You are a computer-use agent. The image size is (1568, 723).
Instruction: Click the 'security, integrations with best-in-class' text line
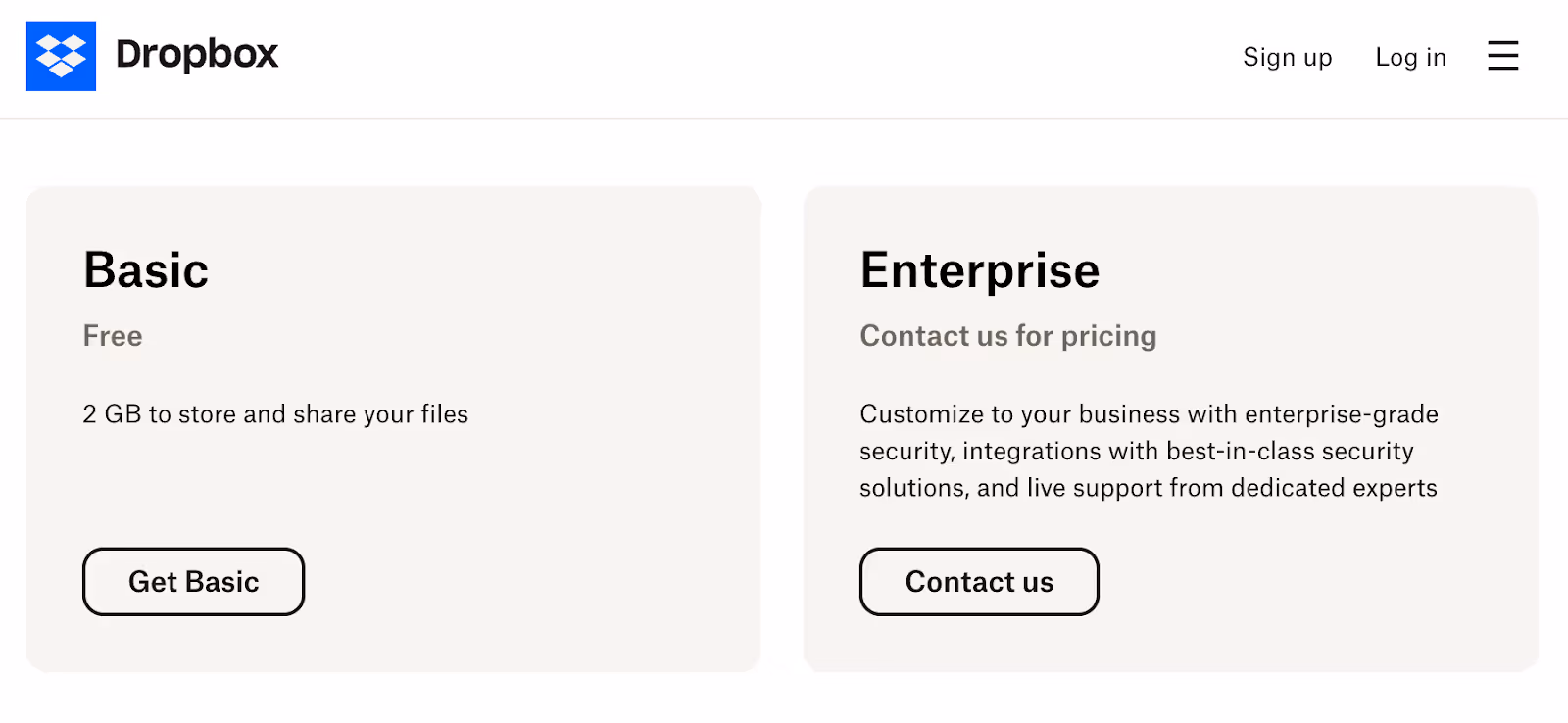click(x=1136, y=451)
